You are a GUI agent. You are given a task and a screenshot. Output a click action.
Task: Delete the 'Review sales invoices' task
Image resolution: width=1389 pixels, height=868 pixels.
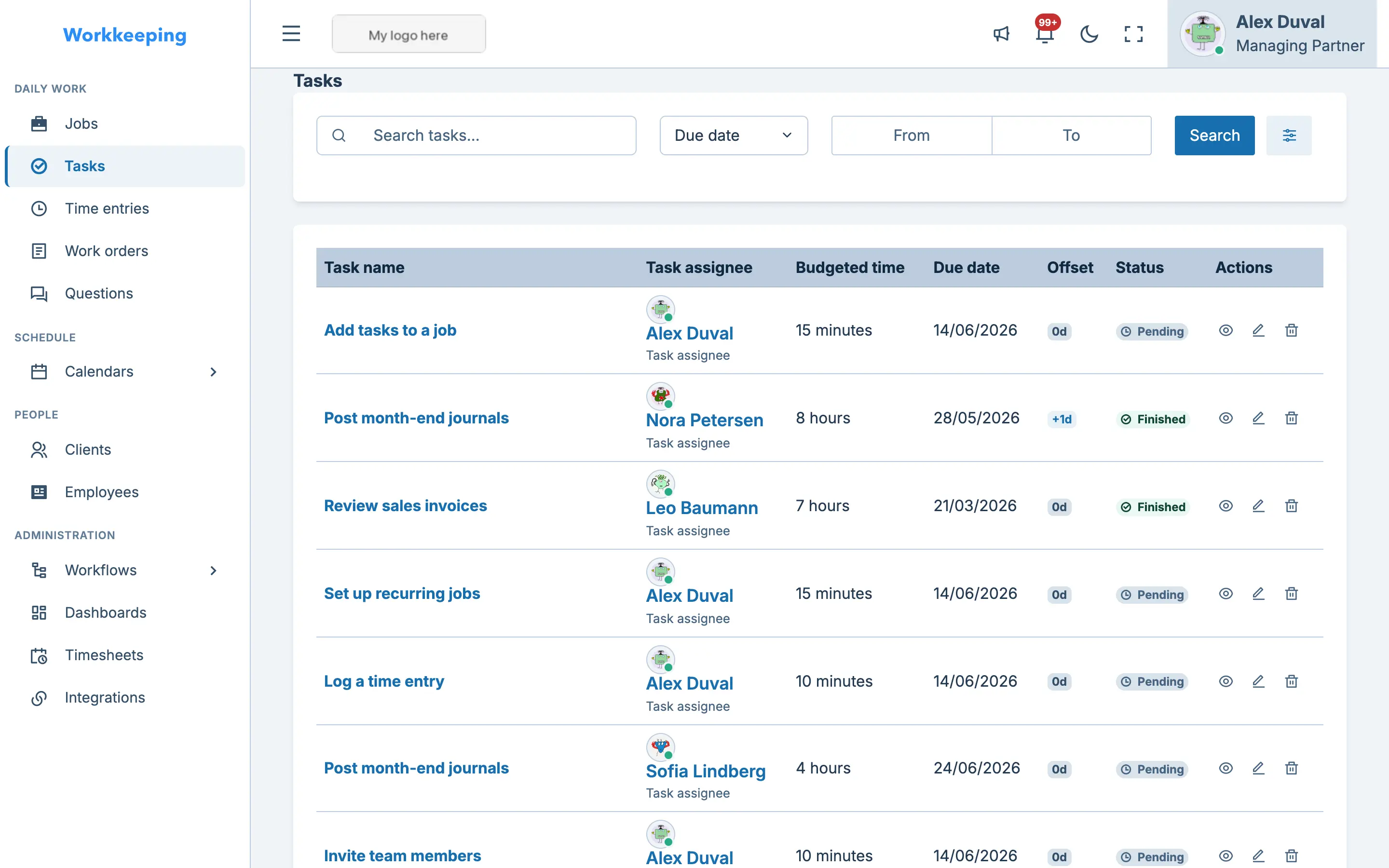[x=1292, y=506]
